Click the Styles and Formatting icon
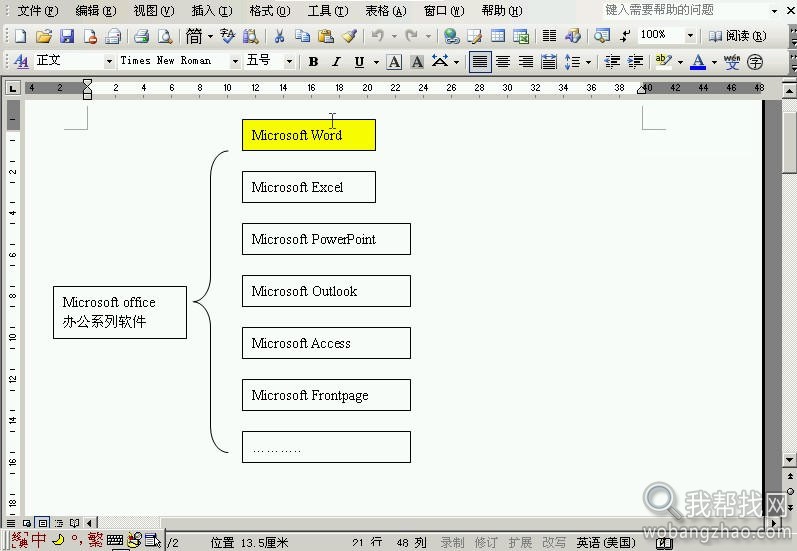Viewport: 797px width, 551px height. (21, 62)
